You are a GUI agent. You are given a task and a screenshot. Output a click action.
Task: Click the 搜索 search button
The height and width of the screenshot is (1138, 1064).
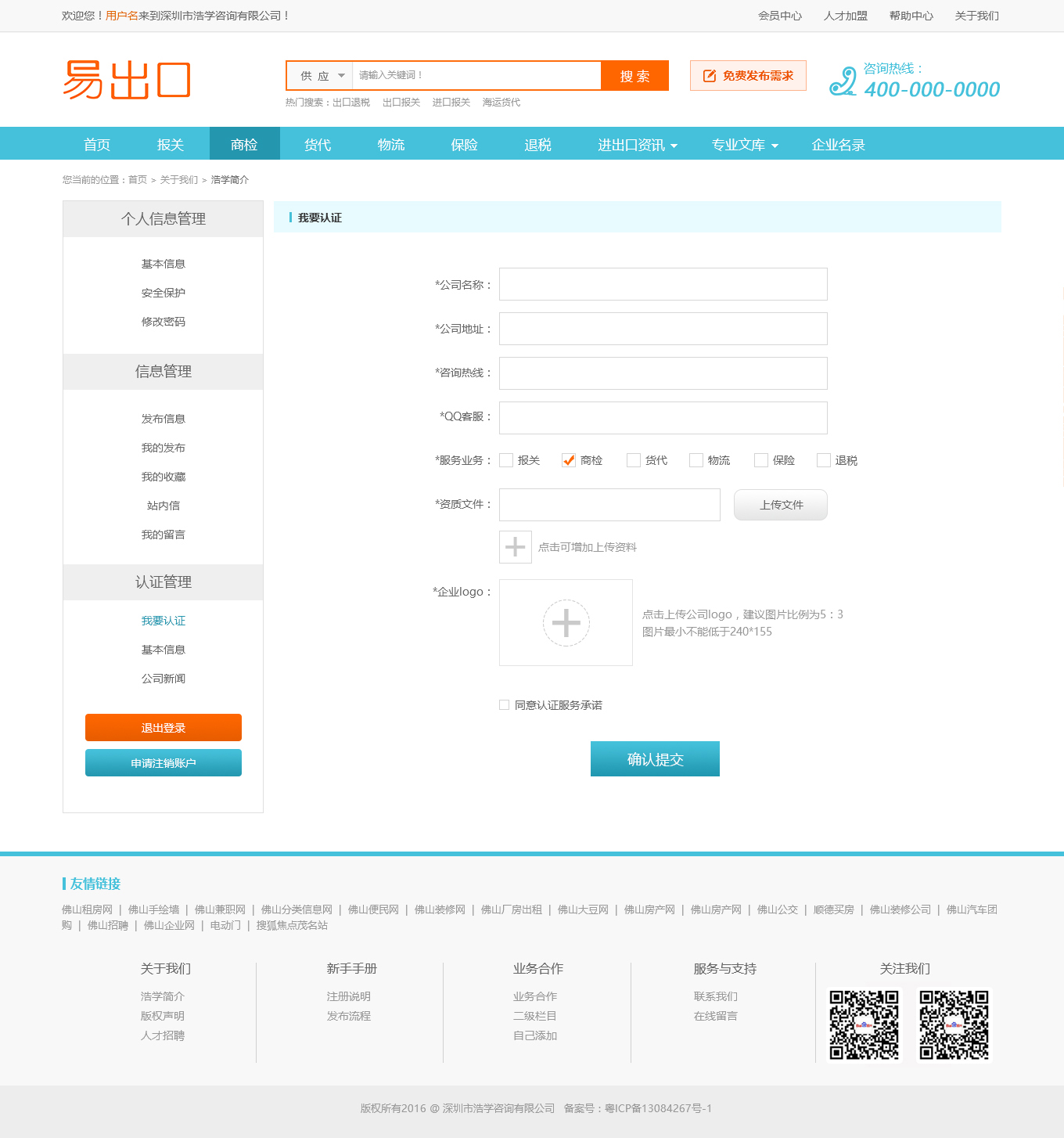pyautogui.click(x=634, y=76)
